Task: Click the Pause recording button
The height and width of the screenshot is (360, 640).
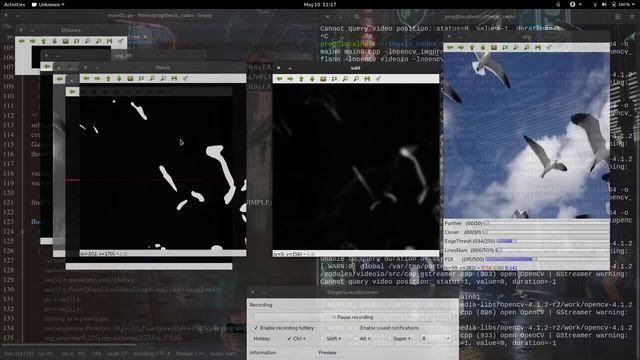Action: click(352, 317)
